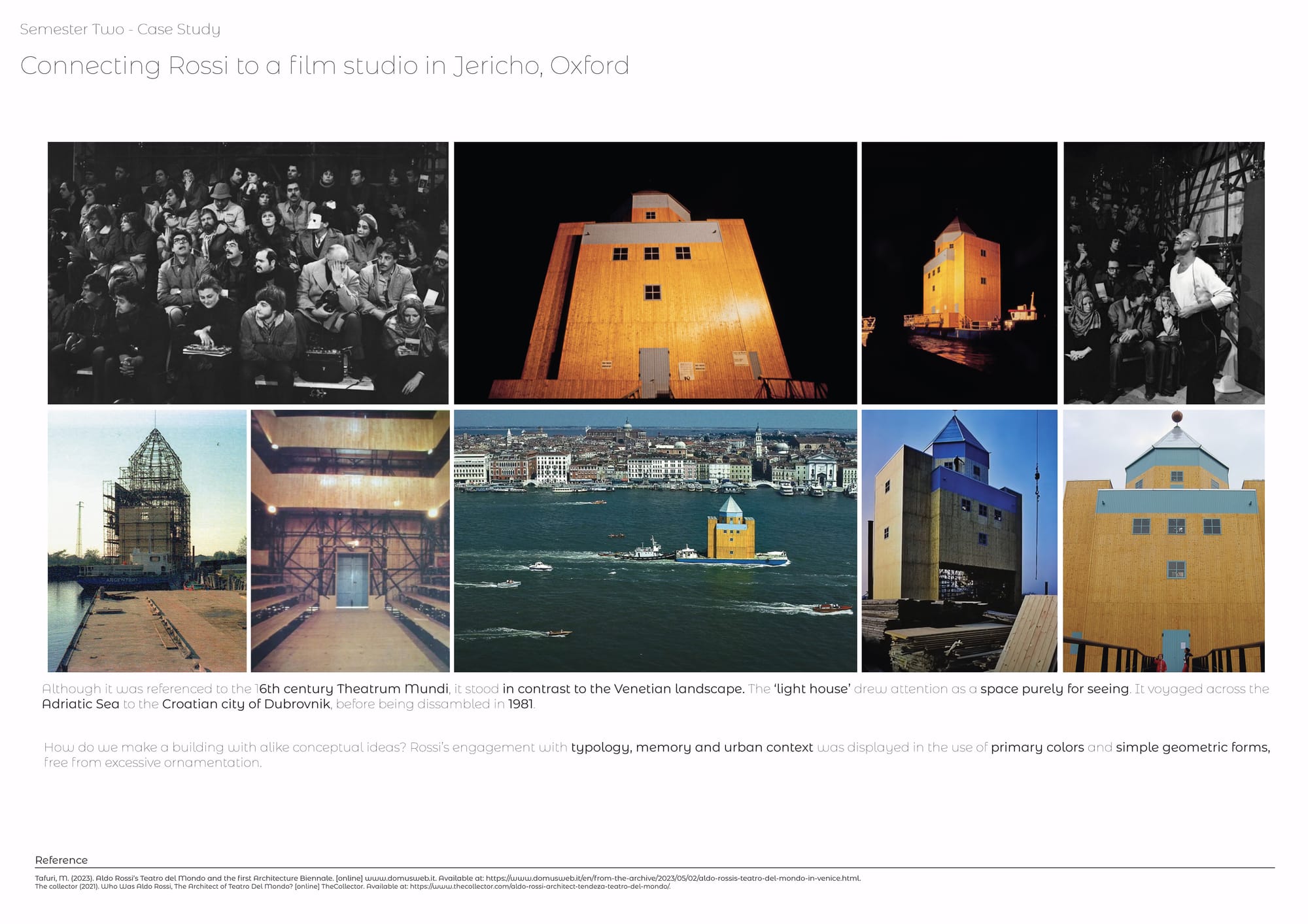Select the blue-roofed tower with timber stacks photo
The width and height of the screenshot is (1308, 924).
tap(959, 541)
